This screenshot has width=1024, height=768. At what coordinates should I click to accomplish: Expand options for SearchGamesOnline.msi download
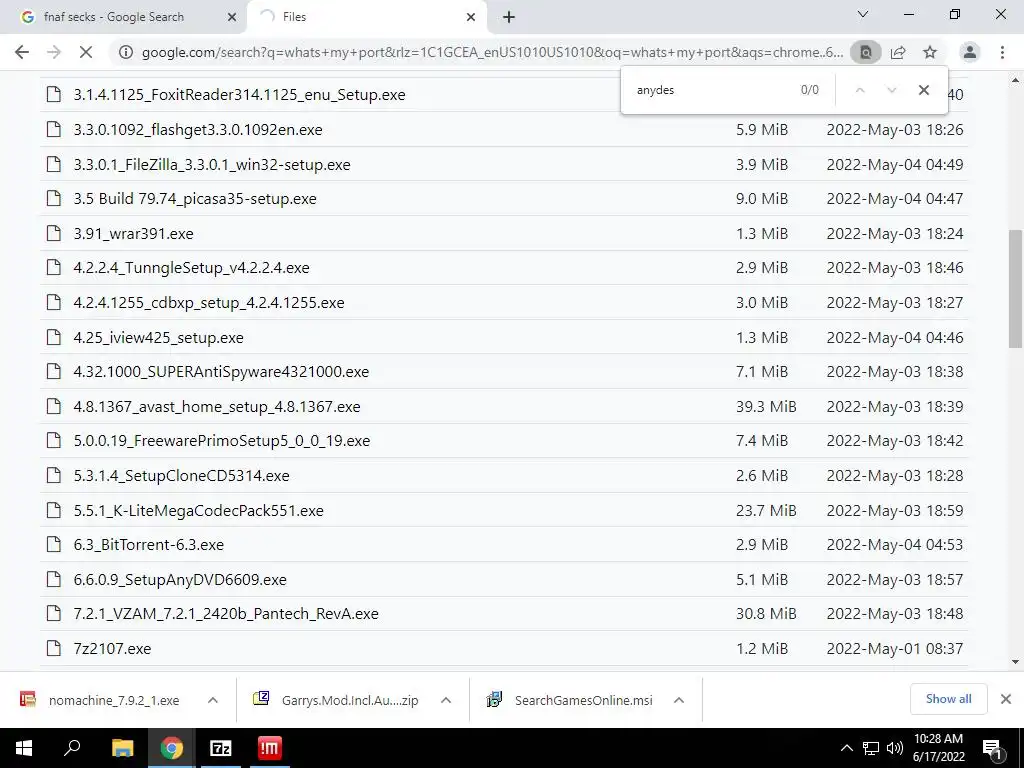(679, 700)
